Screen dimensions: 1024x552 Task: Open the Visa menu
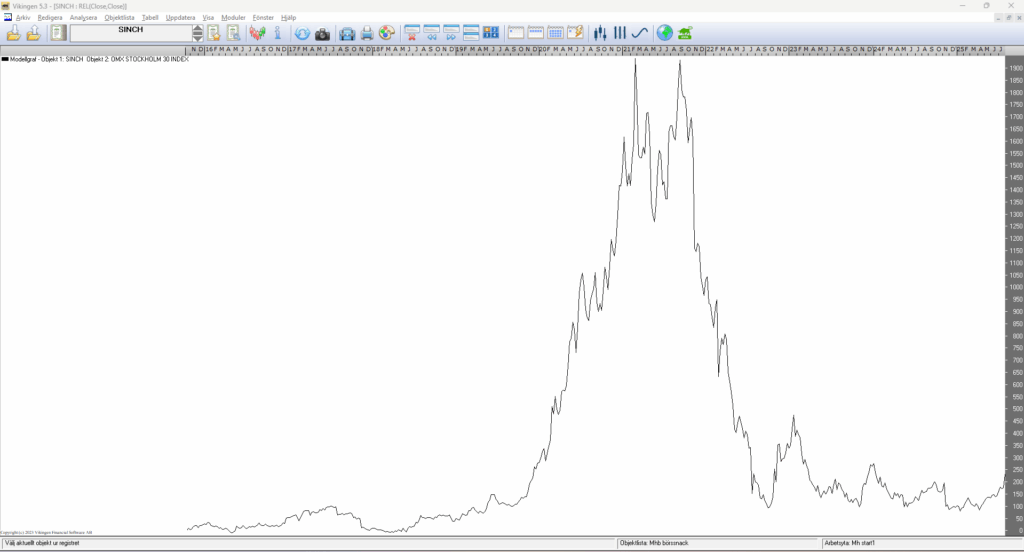point(208,18)
